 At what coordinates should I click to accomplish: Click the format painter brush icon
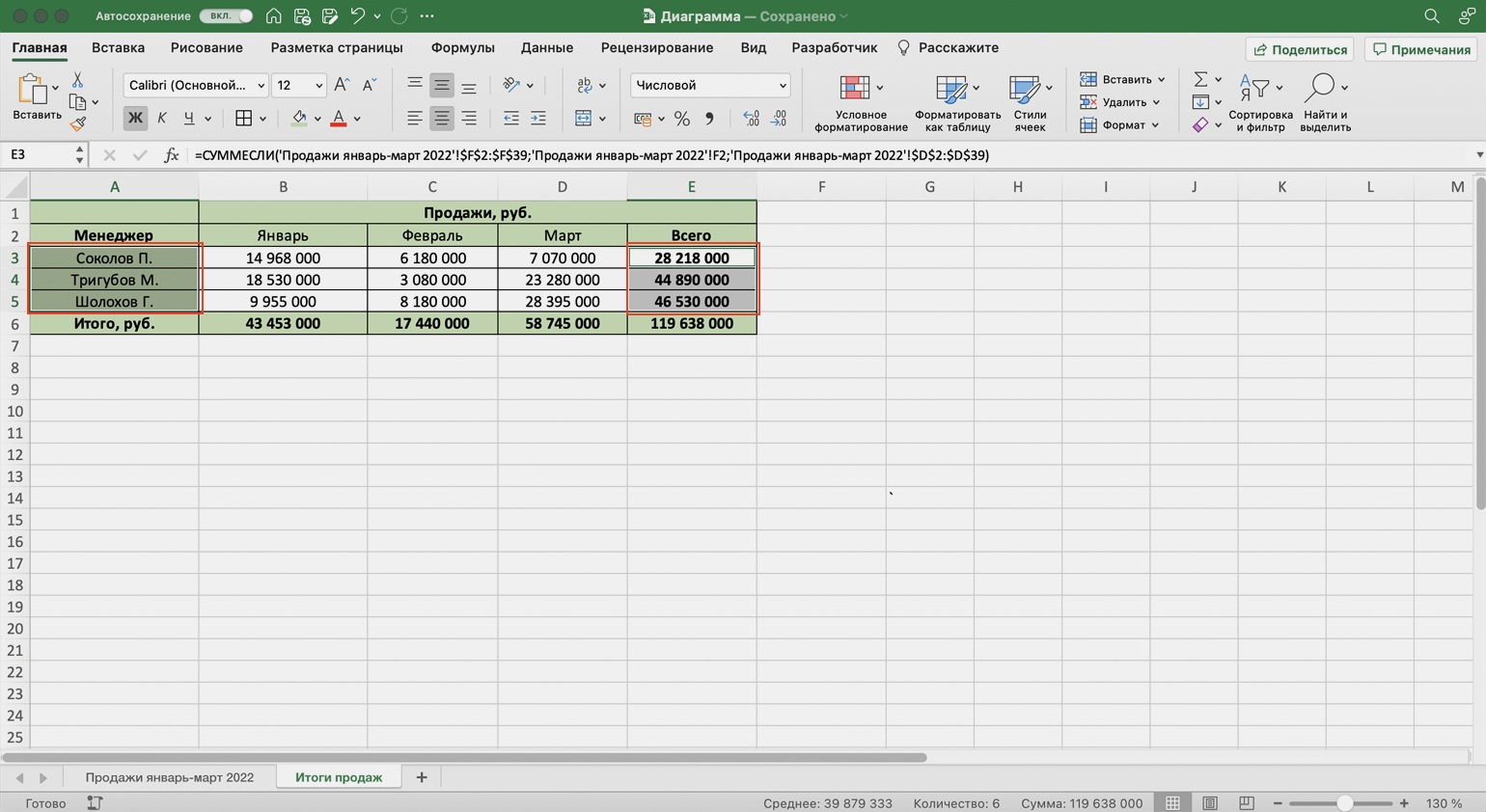pyautogui.click(x=78, y=123)
